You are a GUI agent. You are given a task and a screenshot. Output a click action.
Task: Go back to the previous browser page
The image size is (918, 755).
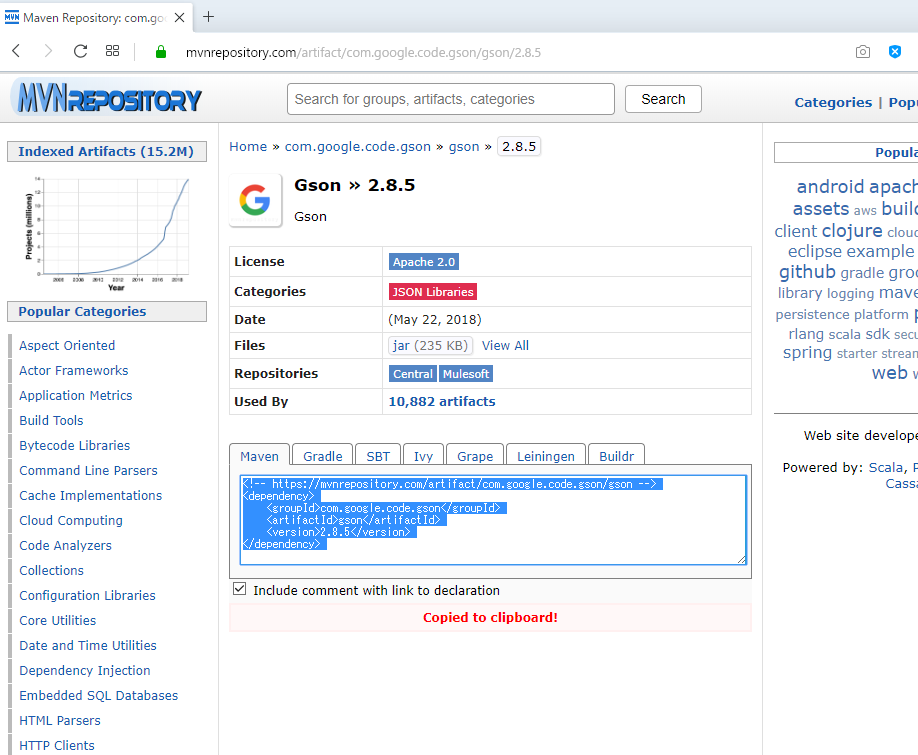16,52
